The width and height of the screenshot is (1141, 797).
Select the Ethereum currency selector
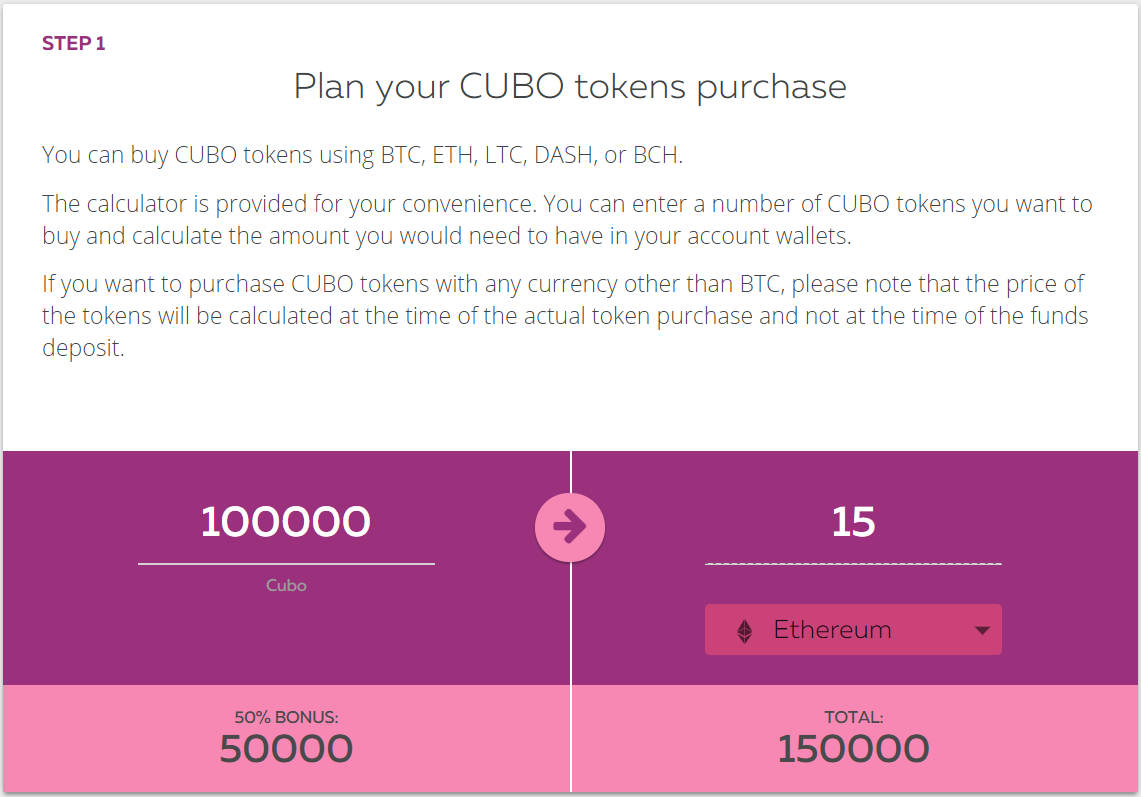853,630
